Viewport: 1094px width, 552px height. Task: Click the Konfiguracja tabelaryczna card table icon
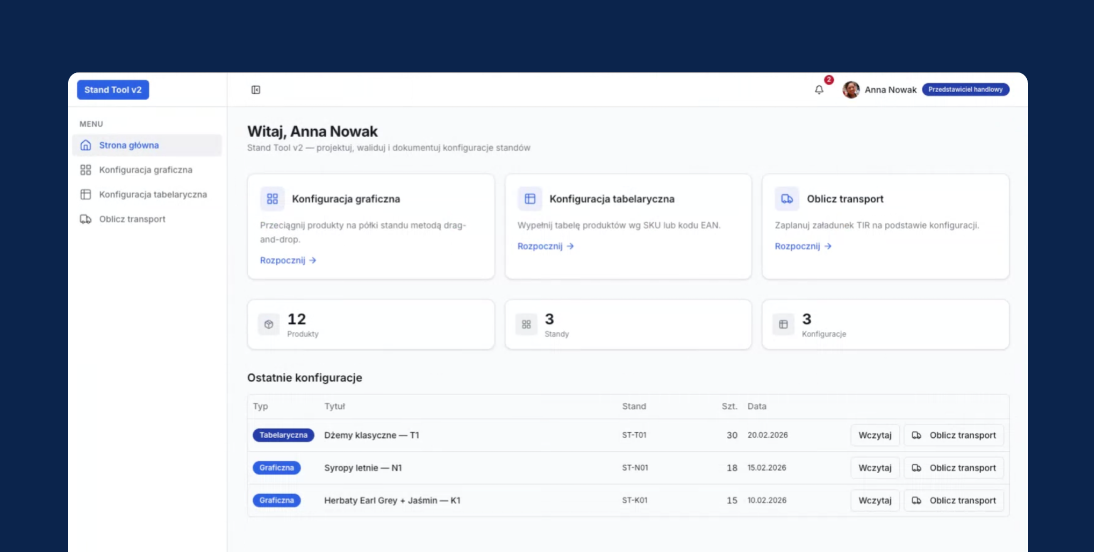coord(530,199)
